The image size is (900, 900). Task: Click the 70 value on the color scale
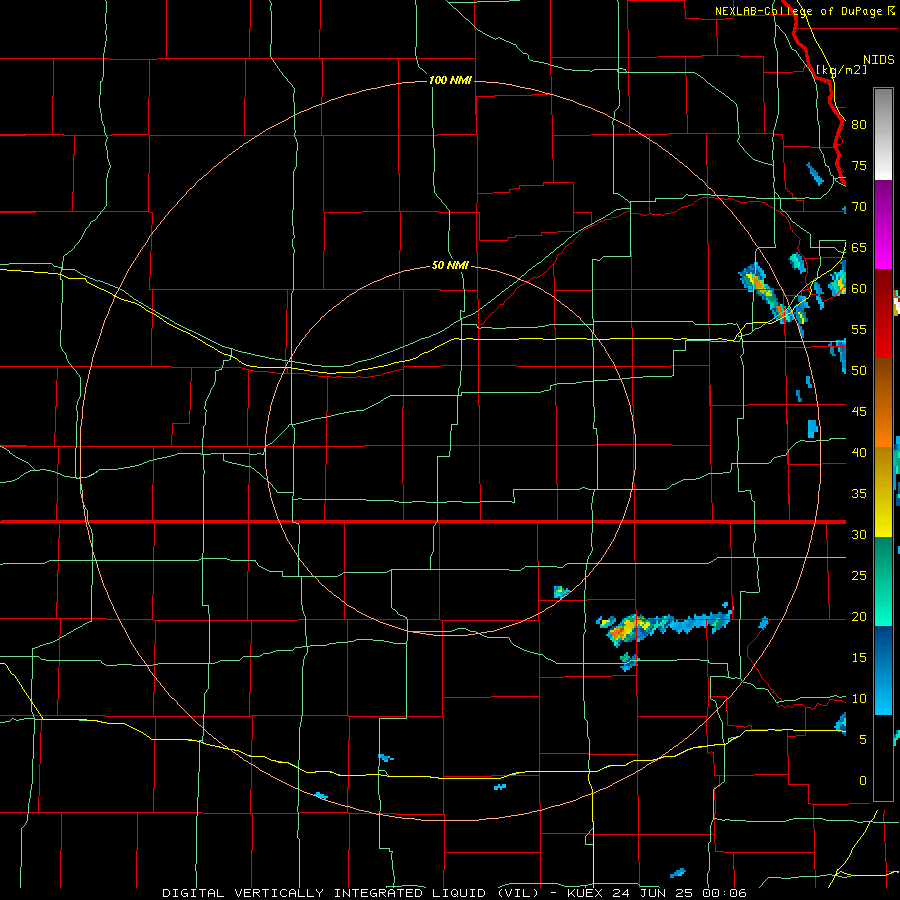click(x=859, y=207)
